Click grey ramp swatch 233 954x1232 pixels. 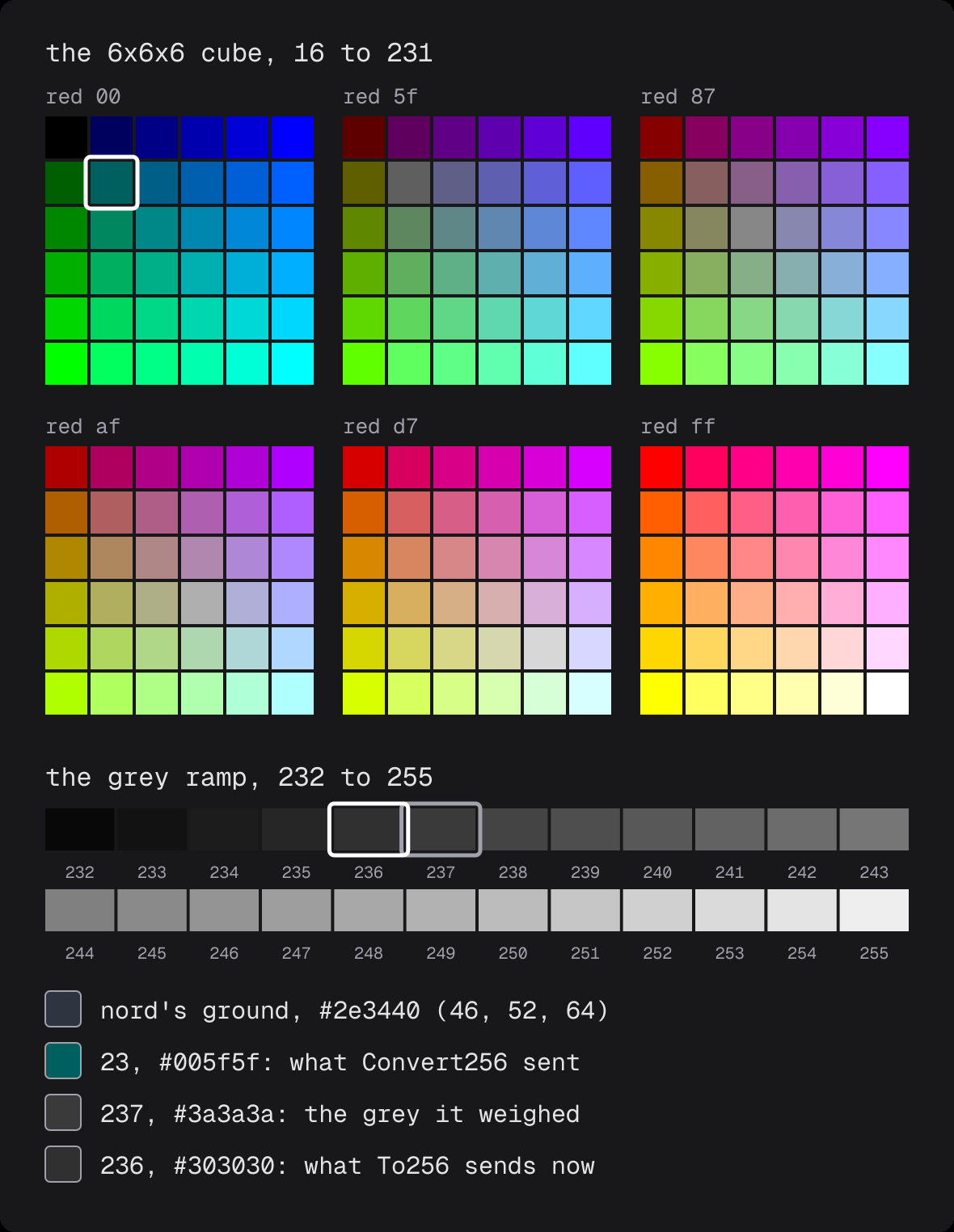(x=152, y=829)
